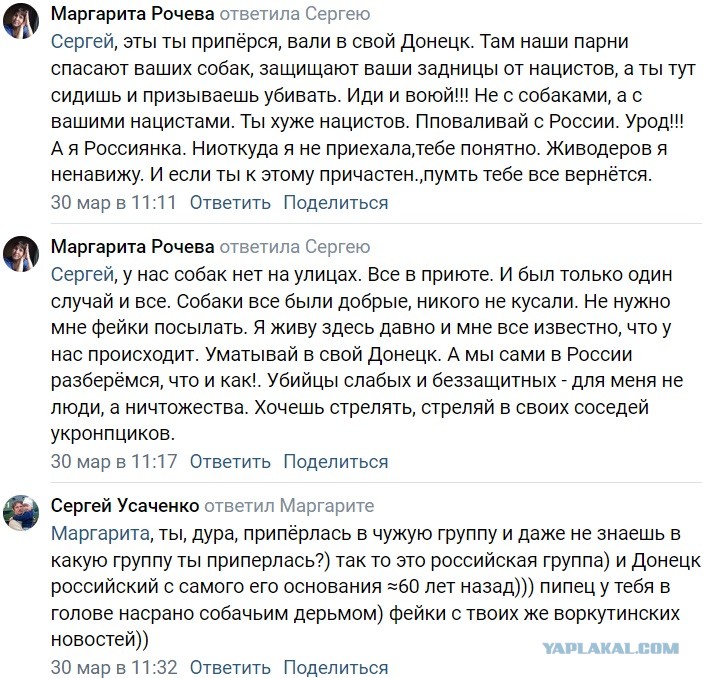This screenshot has width=705, height=678.
Task: Open Маргарита Рочева name in first comment
Action: point(132,14)
